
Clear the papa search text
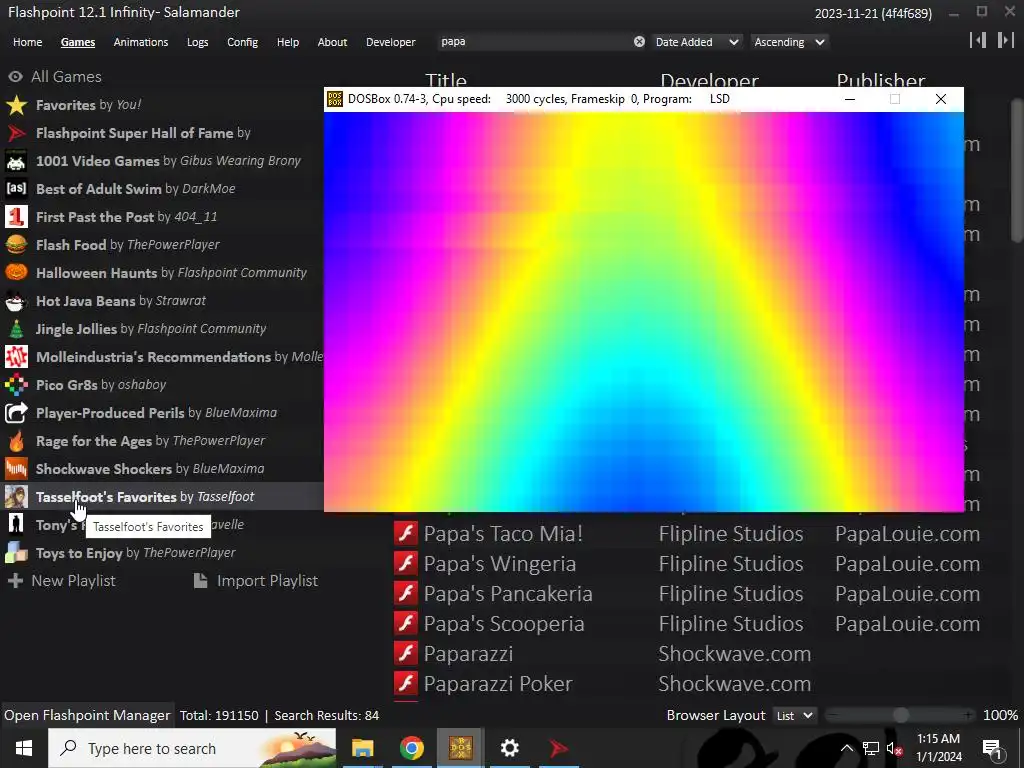pos(639,42)
